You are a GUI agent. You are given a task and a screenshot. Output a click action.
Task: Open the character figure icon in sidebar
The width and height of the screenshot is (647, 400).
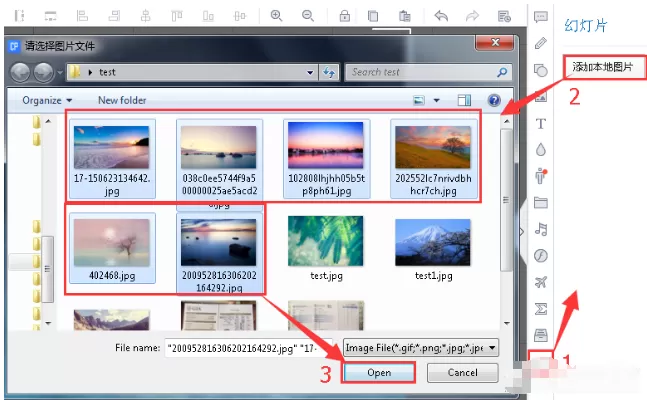(541, 176)
